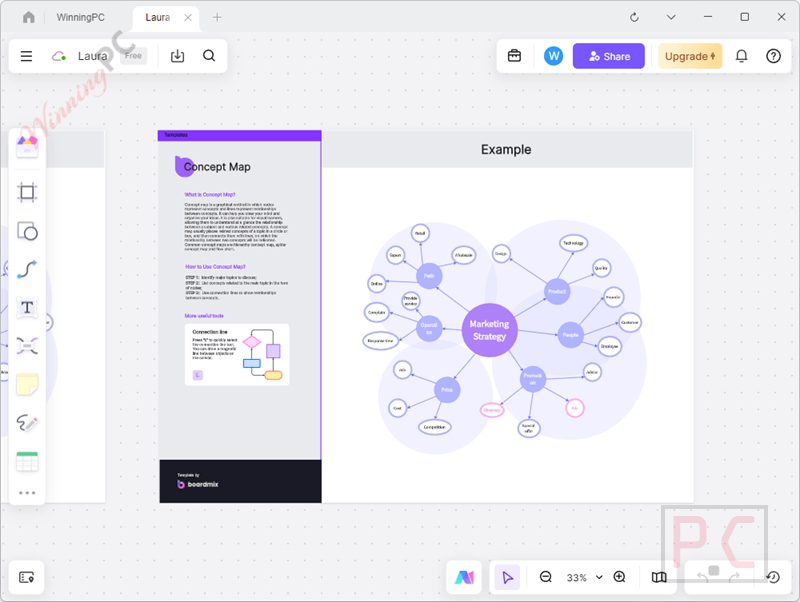The width and height of the screenshot is (800, 602).
Task: Open more tools ellipsis
Action: tap(27, 493)
